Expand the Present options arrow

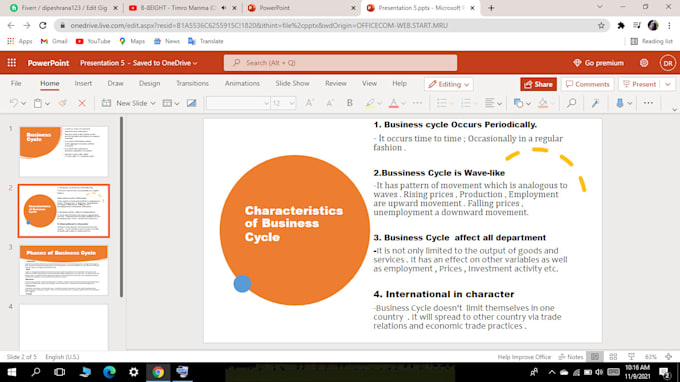668,84
